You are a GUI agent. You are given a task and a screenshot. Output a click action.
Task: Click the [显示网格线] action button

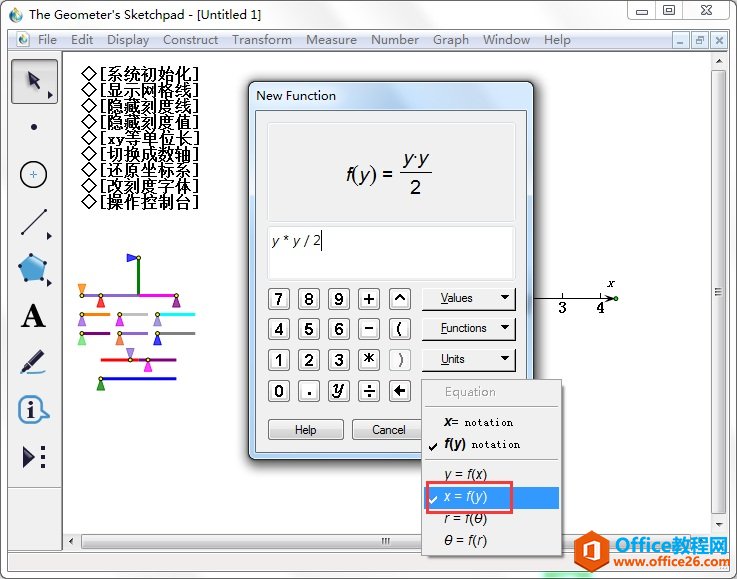point(140,90)
